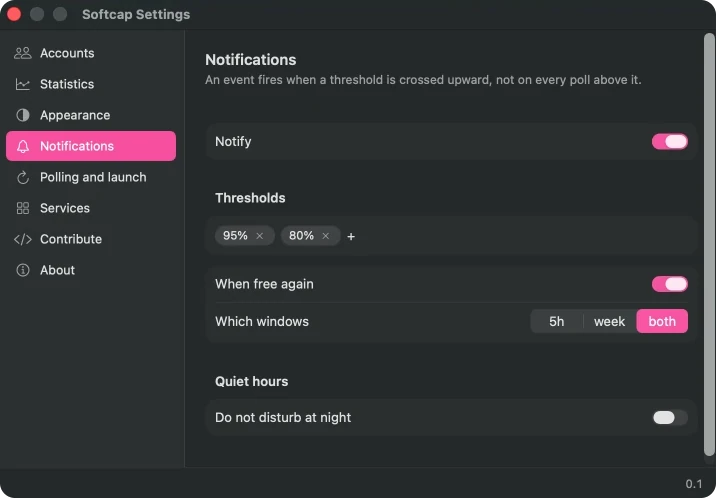Select the Notifications sidebar item
The image size is (716, 498).
click(91, 146)
